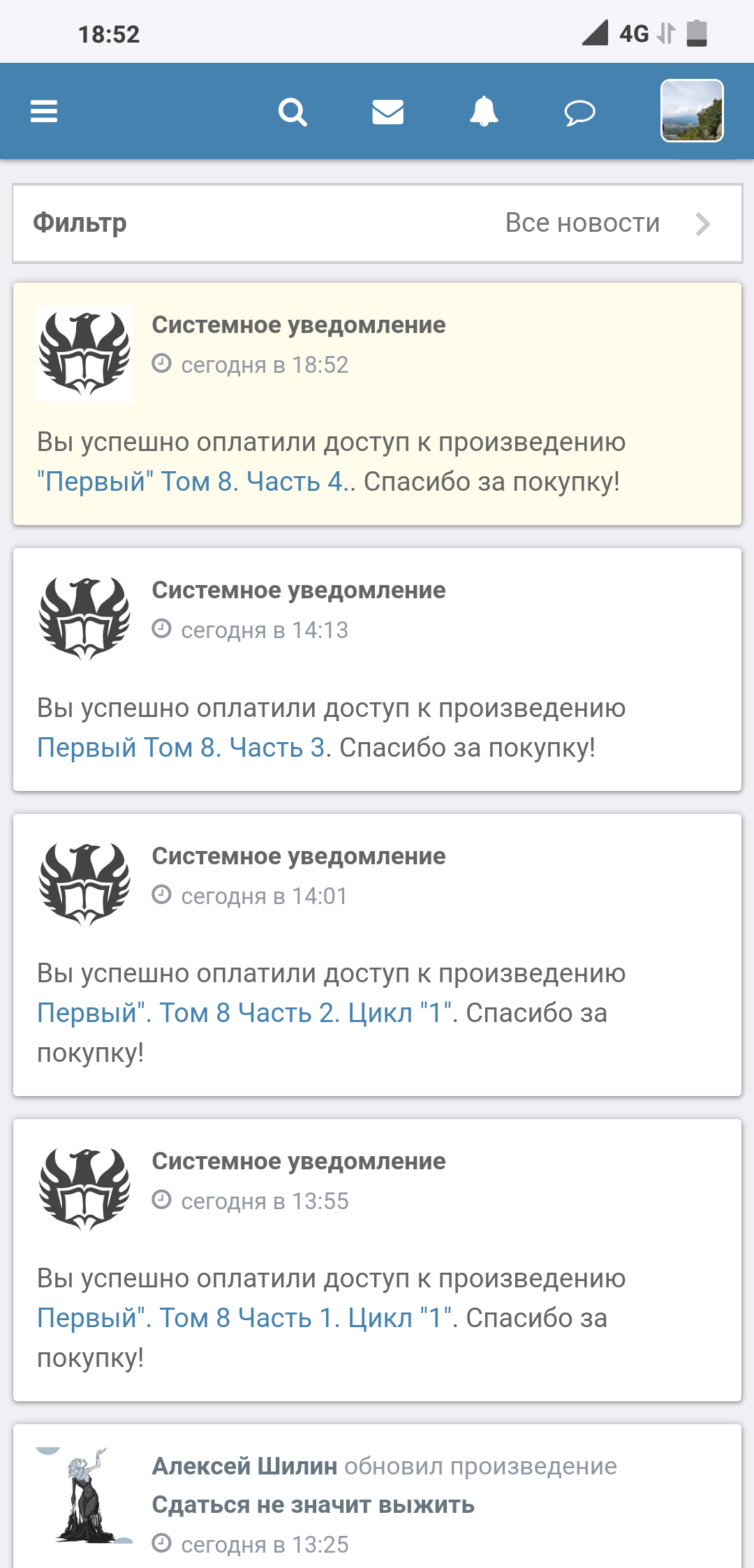Open author Алексей Шилин's profile
This screenshot has height=1568, width=754.
coord(244,1466)
